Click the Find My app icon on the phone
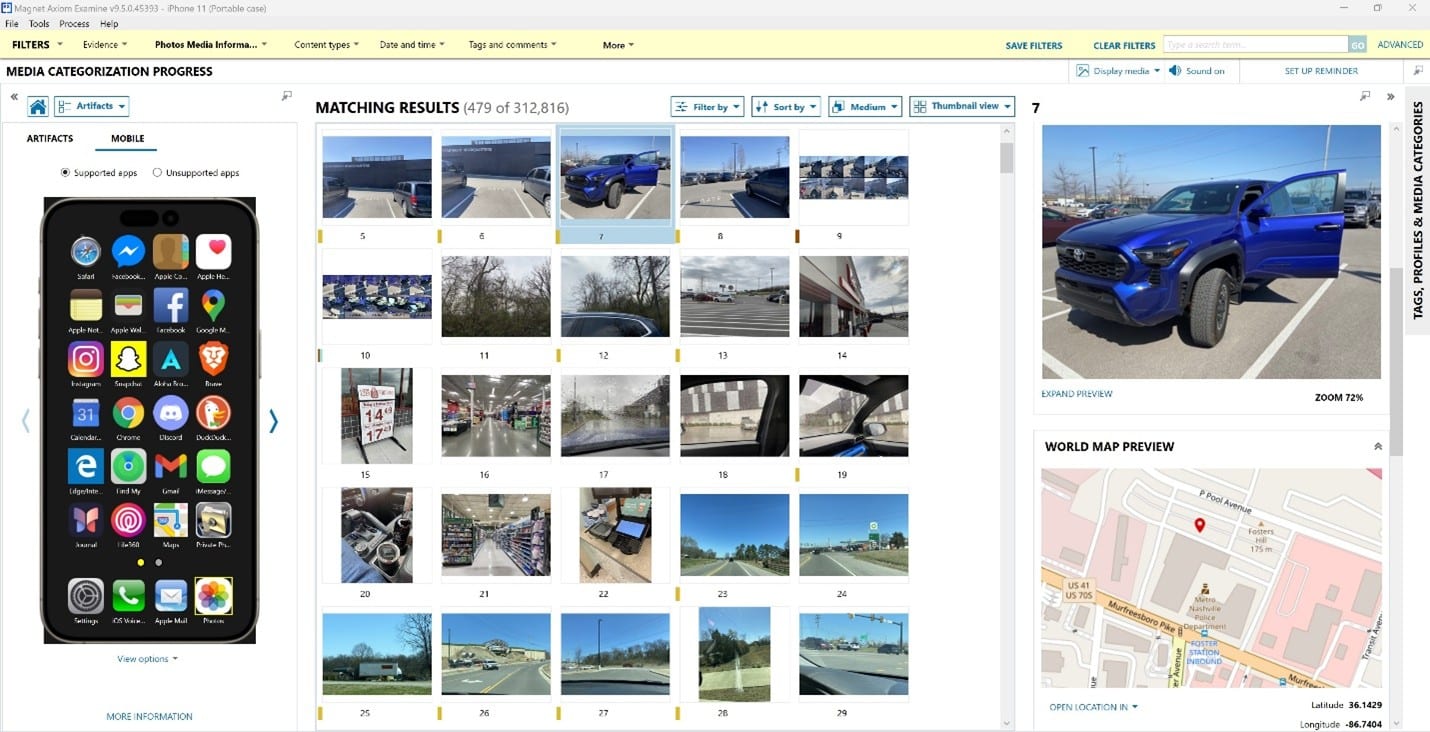Image resolution: width=1430 pixels, height=732 pixels. click(128, 467)
